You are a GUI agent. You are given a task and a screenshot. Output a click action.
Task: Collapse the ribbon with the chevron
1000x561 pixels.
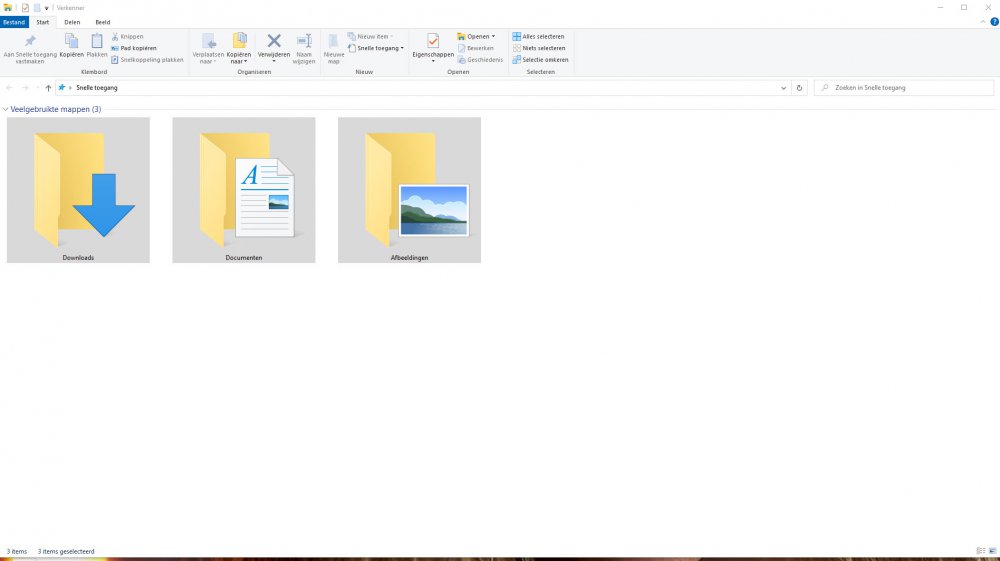pyautogui.click(x=983, y=22)
